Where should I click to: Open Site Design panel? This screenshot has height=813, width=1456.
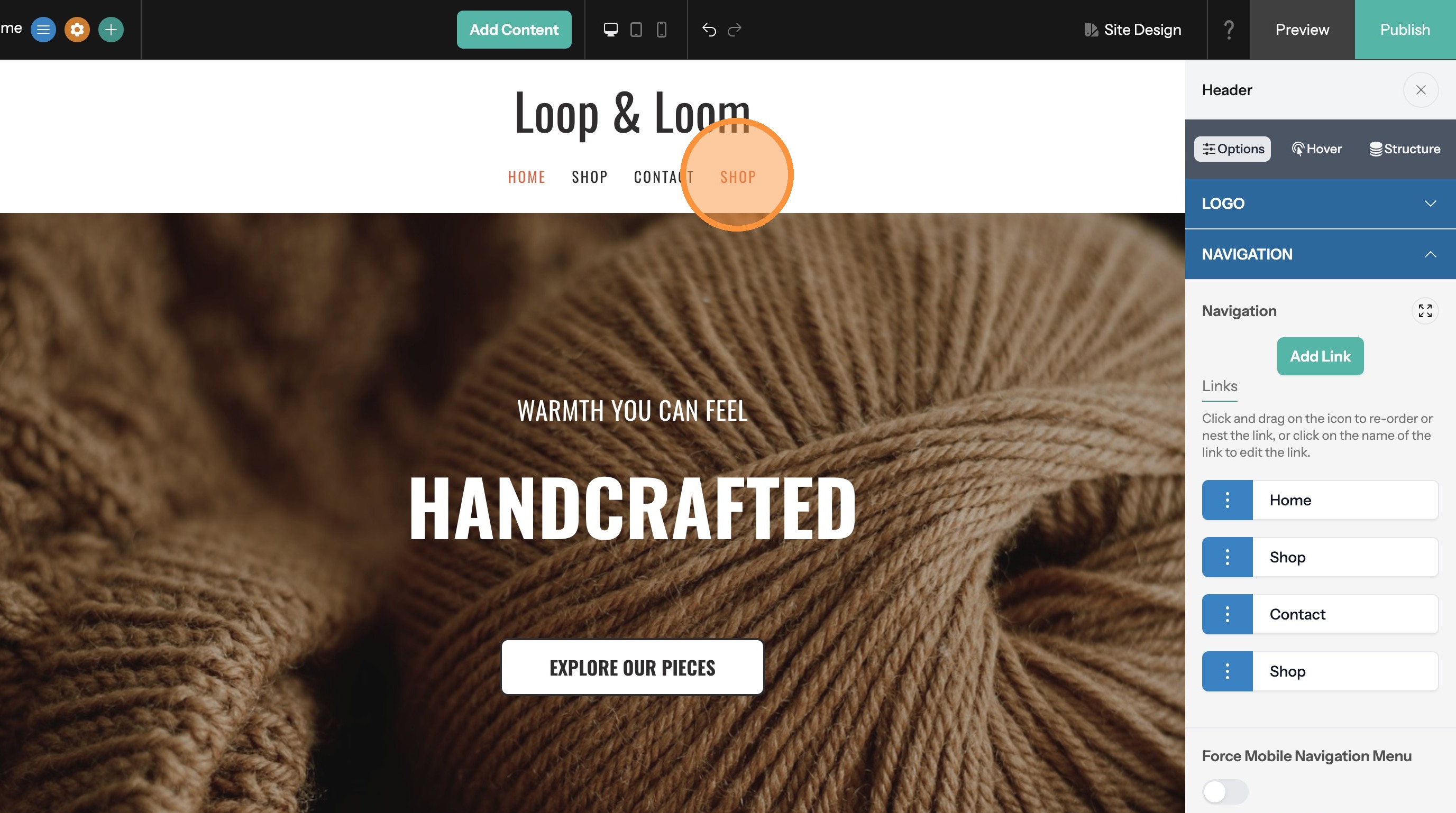(1133, 30)
